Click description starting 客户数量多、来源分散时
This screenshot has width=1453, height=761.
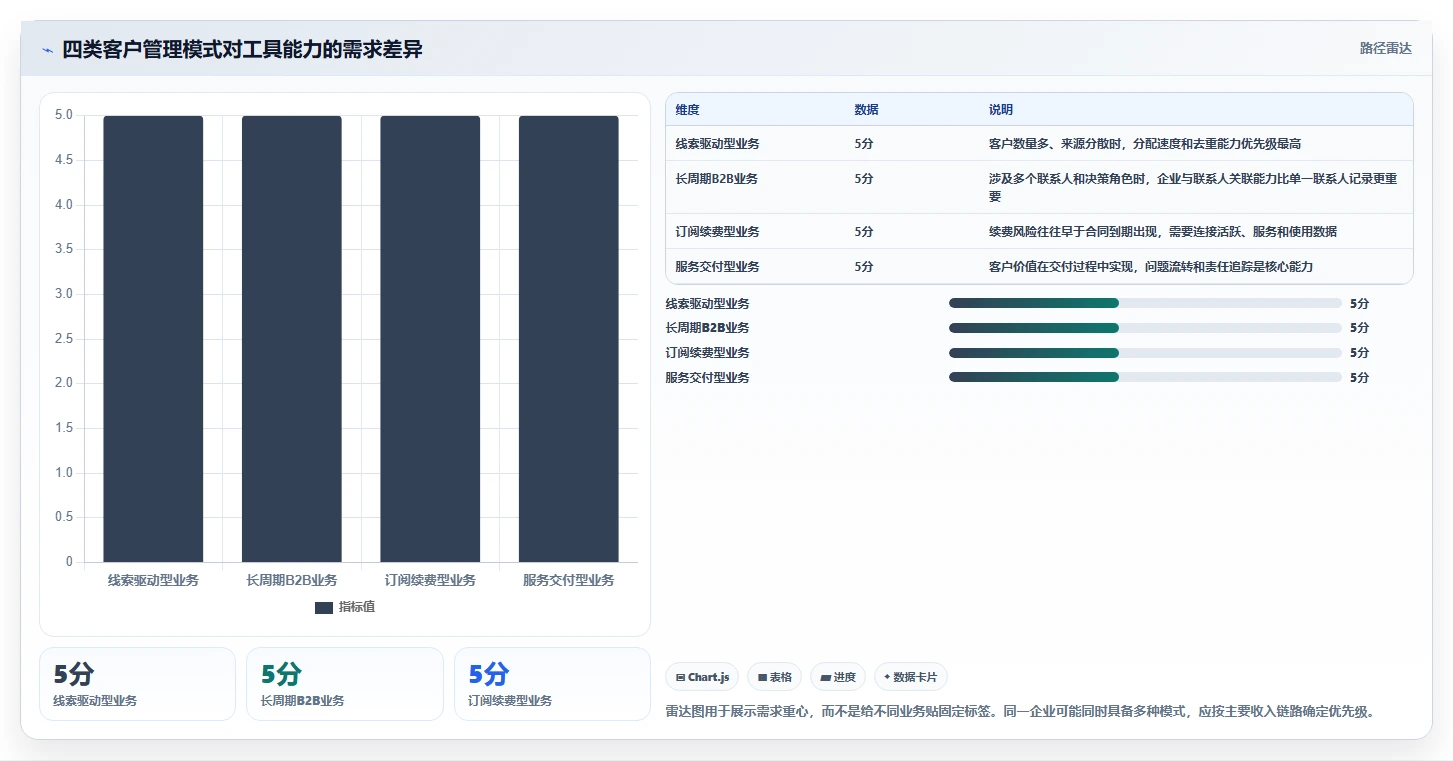click(1145, 144)
